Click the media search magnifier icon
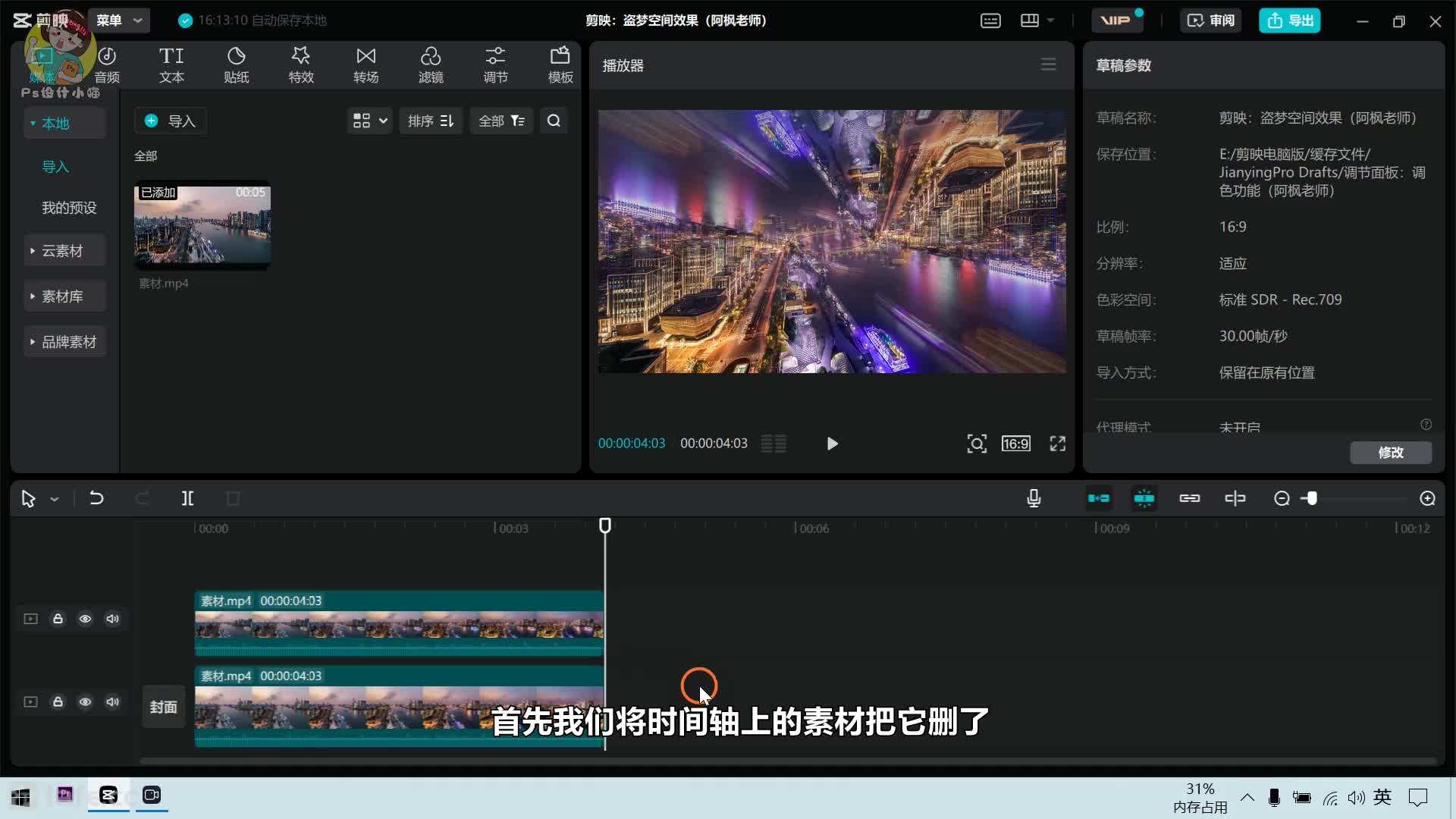 coord(554,121)
